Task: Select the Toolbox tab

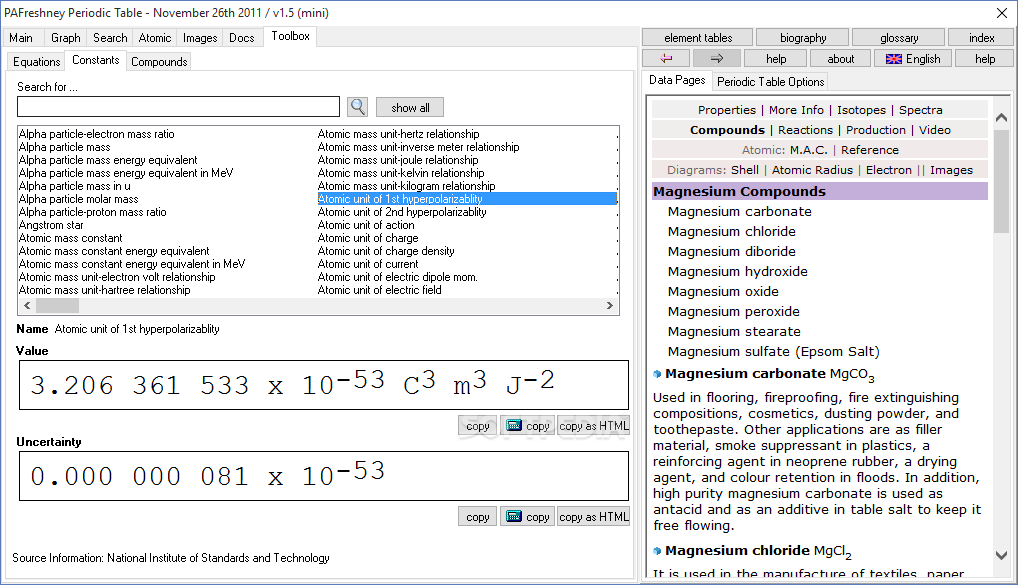Action: [x=290, y=36]
